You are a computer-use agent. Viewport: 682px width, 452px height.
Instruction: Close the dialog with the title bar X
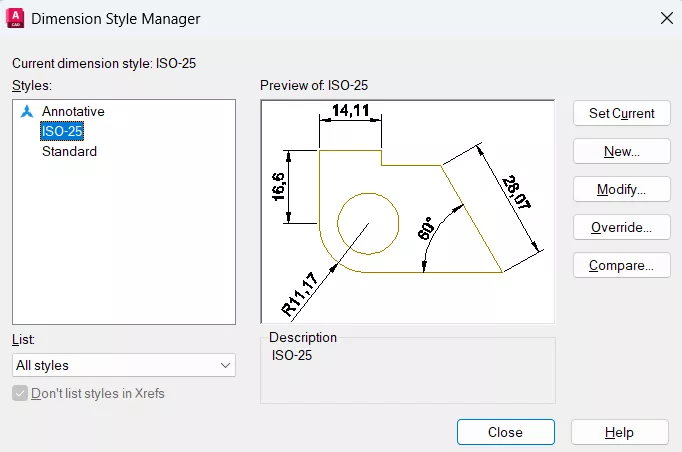tap(665, 17)
